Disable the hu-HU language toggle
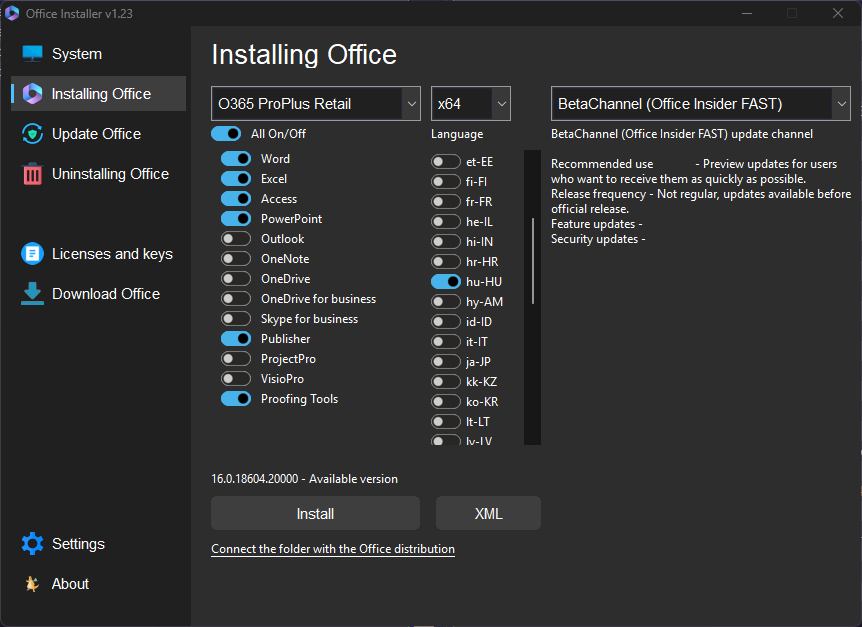This screenshot has width=862, height=627. pyautogui.click(x=446, y=281)
